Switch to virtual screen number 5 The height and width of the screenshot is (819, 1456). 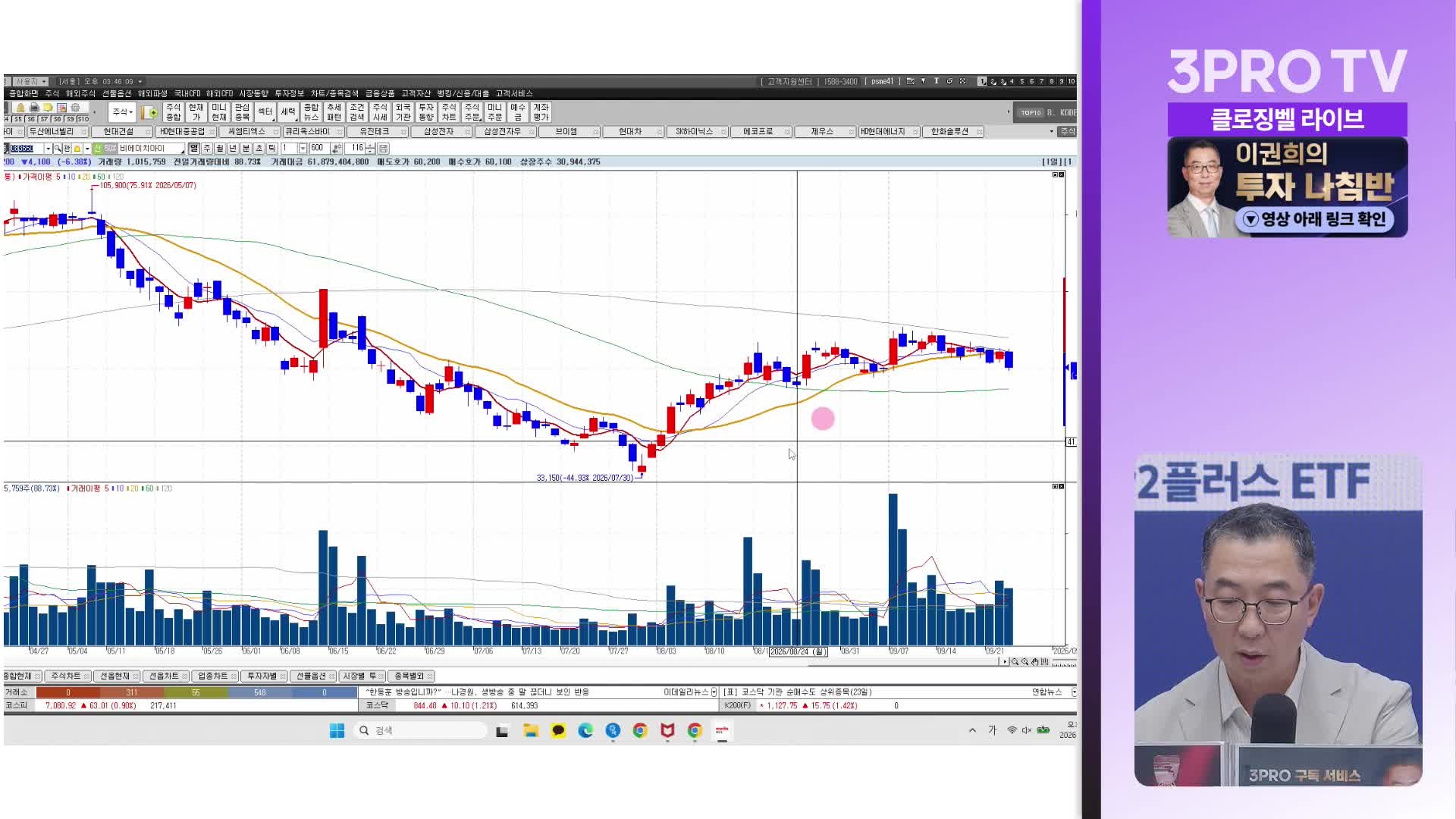pyautogui.click(x=1021, y=81)
